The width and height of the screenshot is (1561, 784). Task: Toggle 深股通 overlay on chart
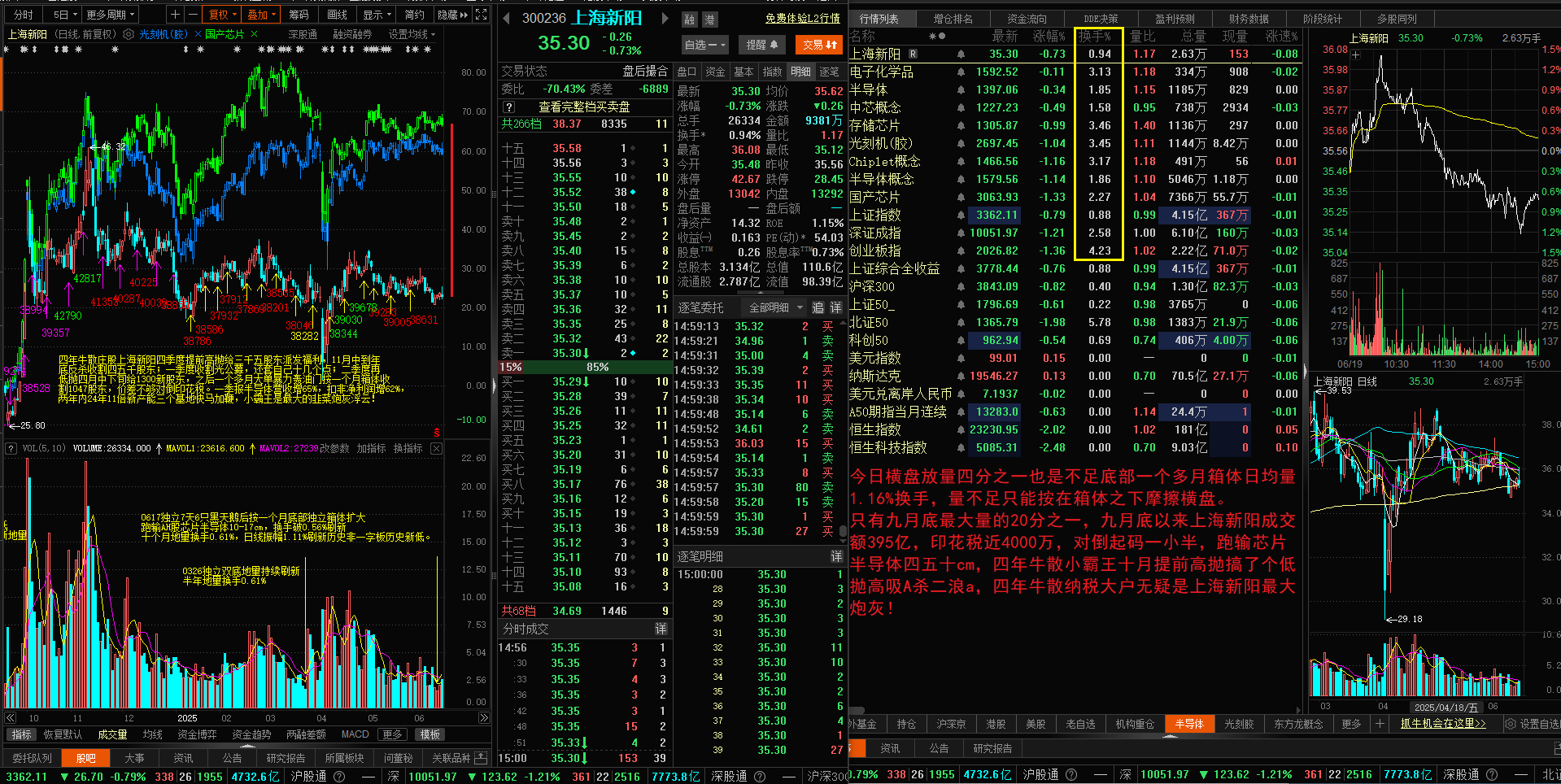pos(303,34)
